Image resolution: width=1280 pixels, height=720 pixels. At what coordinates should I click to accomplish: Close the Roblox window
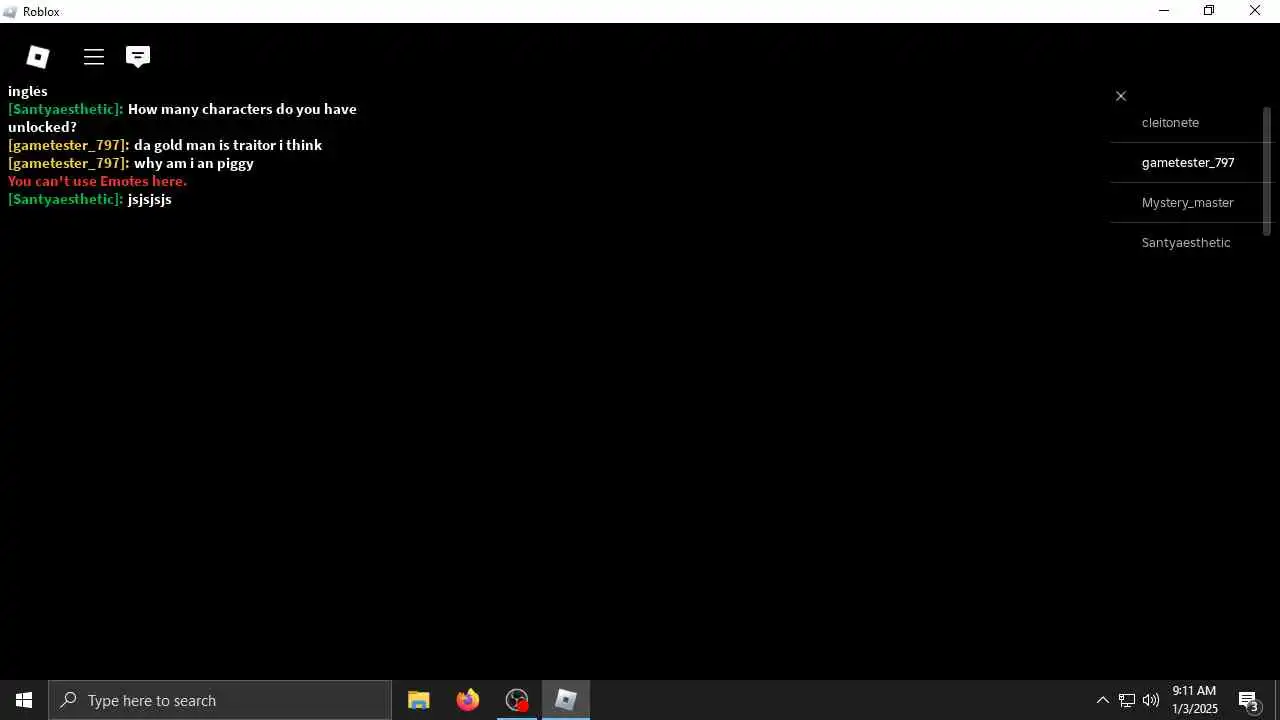(x=1255, y=11)
